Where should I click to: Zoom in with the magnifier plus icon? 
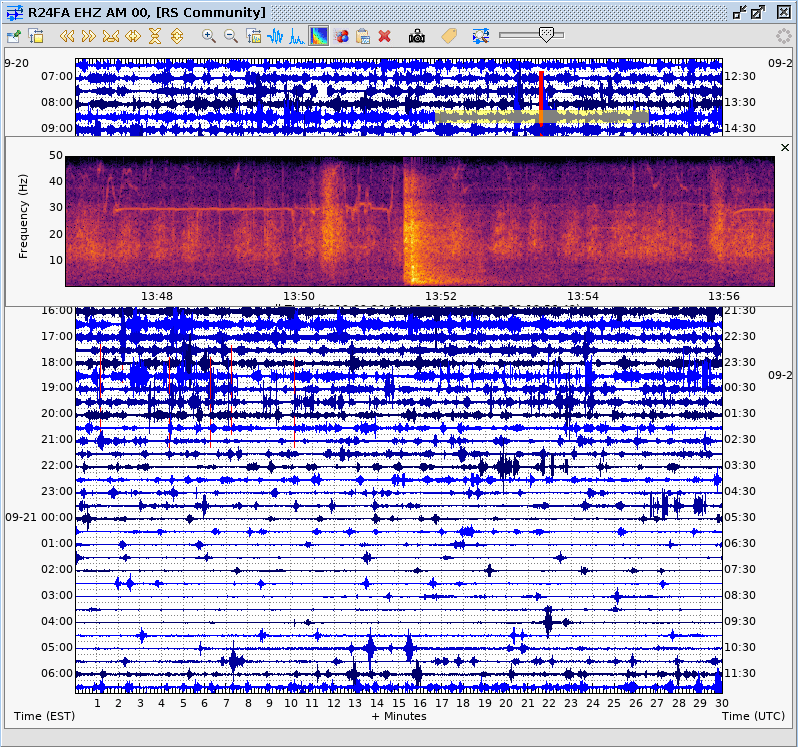tap(208, 36)
